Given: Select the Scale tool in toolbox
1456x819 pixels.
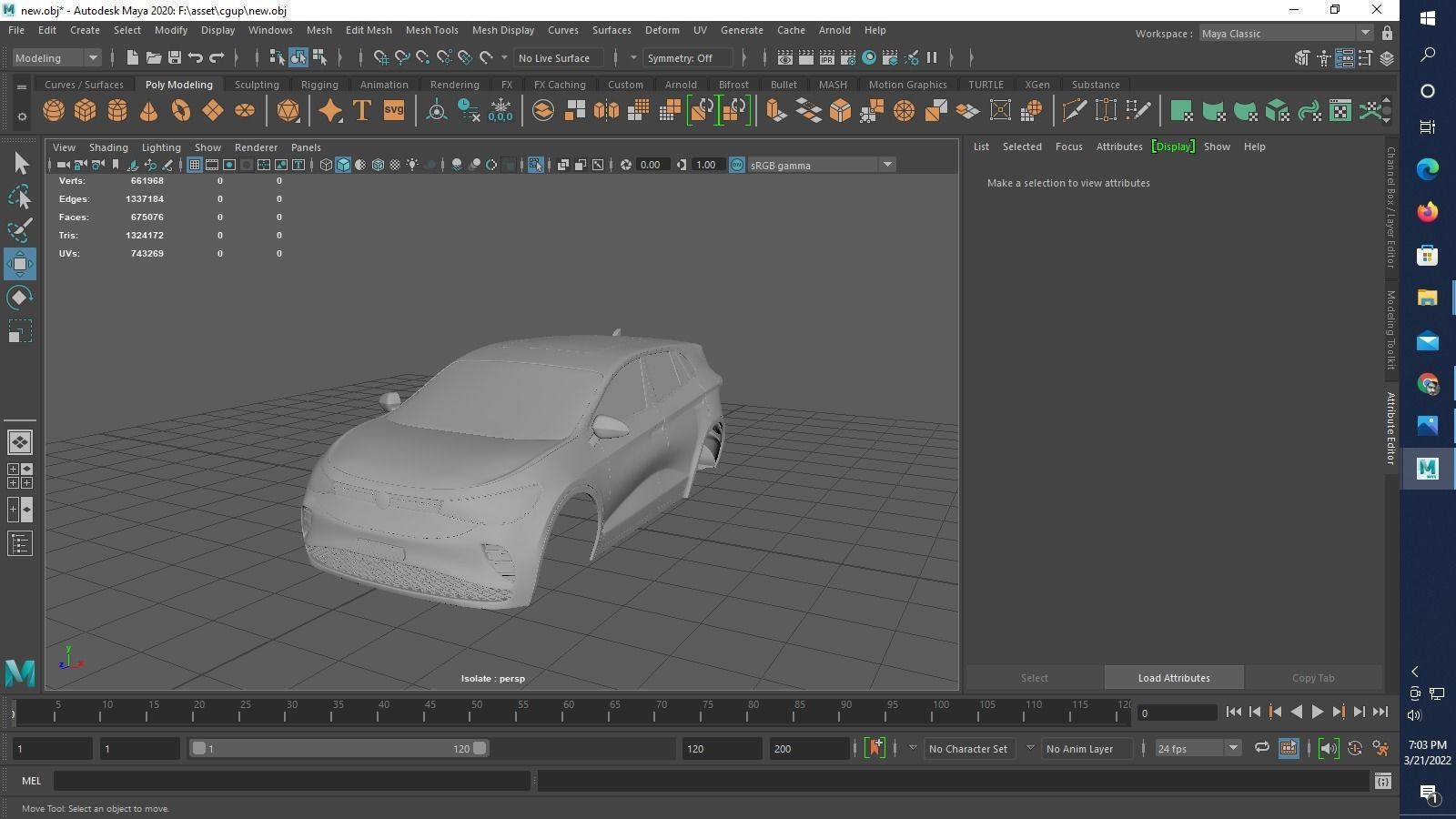Looking at the screenshot, I should coord(20,331).
